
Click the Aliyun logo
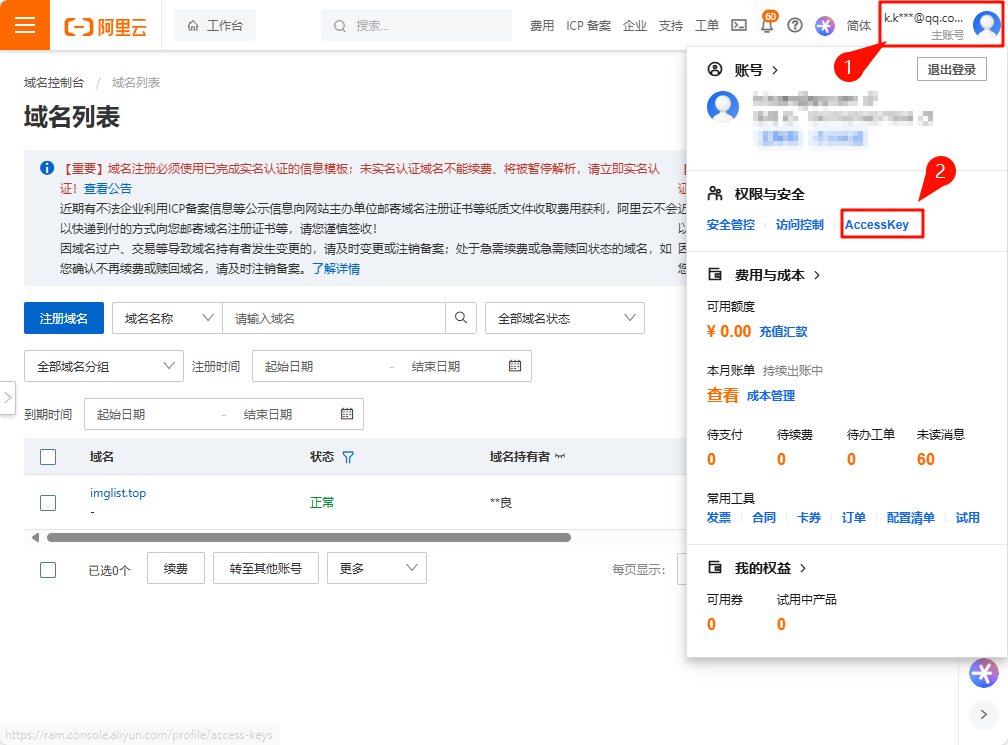105,26
